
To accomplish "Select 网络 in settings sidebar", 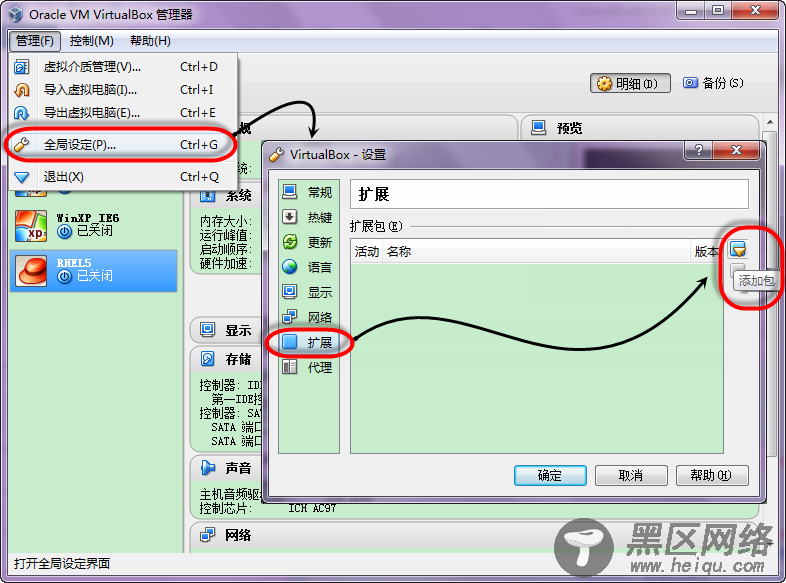I will click(309, 317).
